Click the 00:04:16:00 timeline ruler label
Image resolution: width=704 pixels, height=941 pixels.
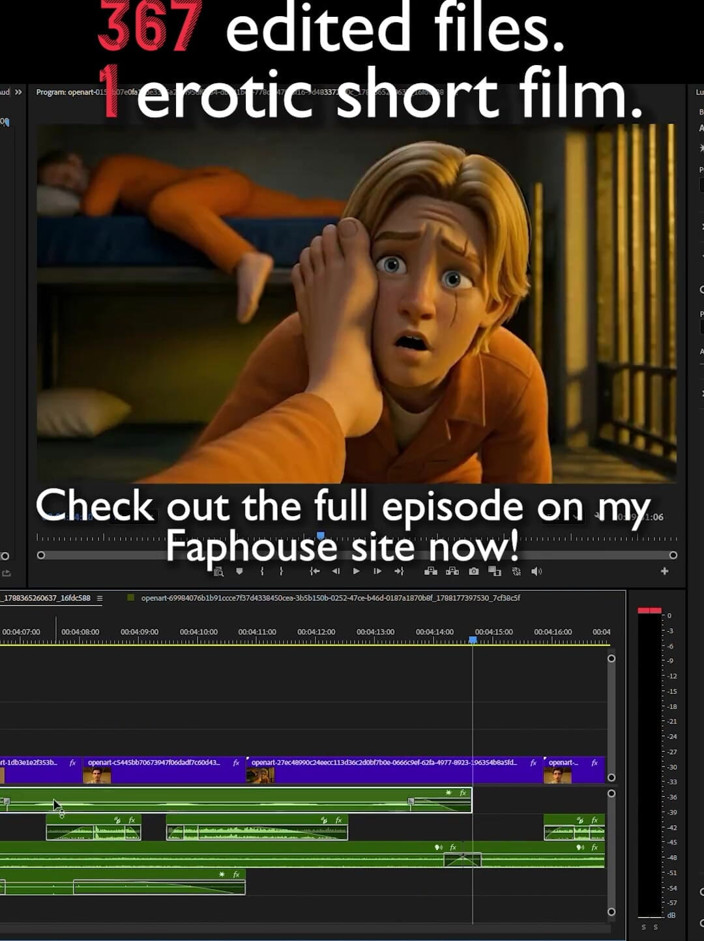[x=553, y=632]
